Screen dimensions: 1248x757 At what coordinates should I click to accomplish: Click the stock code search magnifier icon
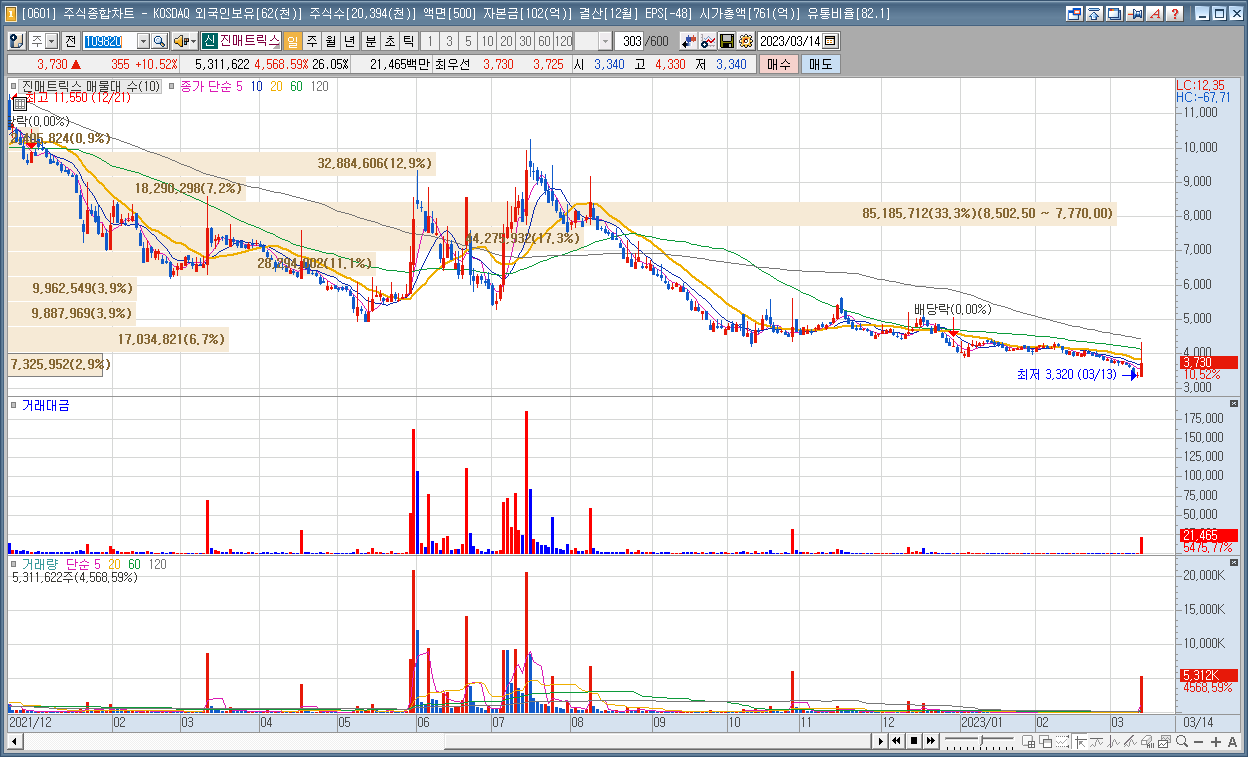click(159, 41)
